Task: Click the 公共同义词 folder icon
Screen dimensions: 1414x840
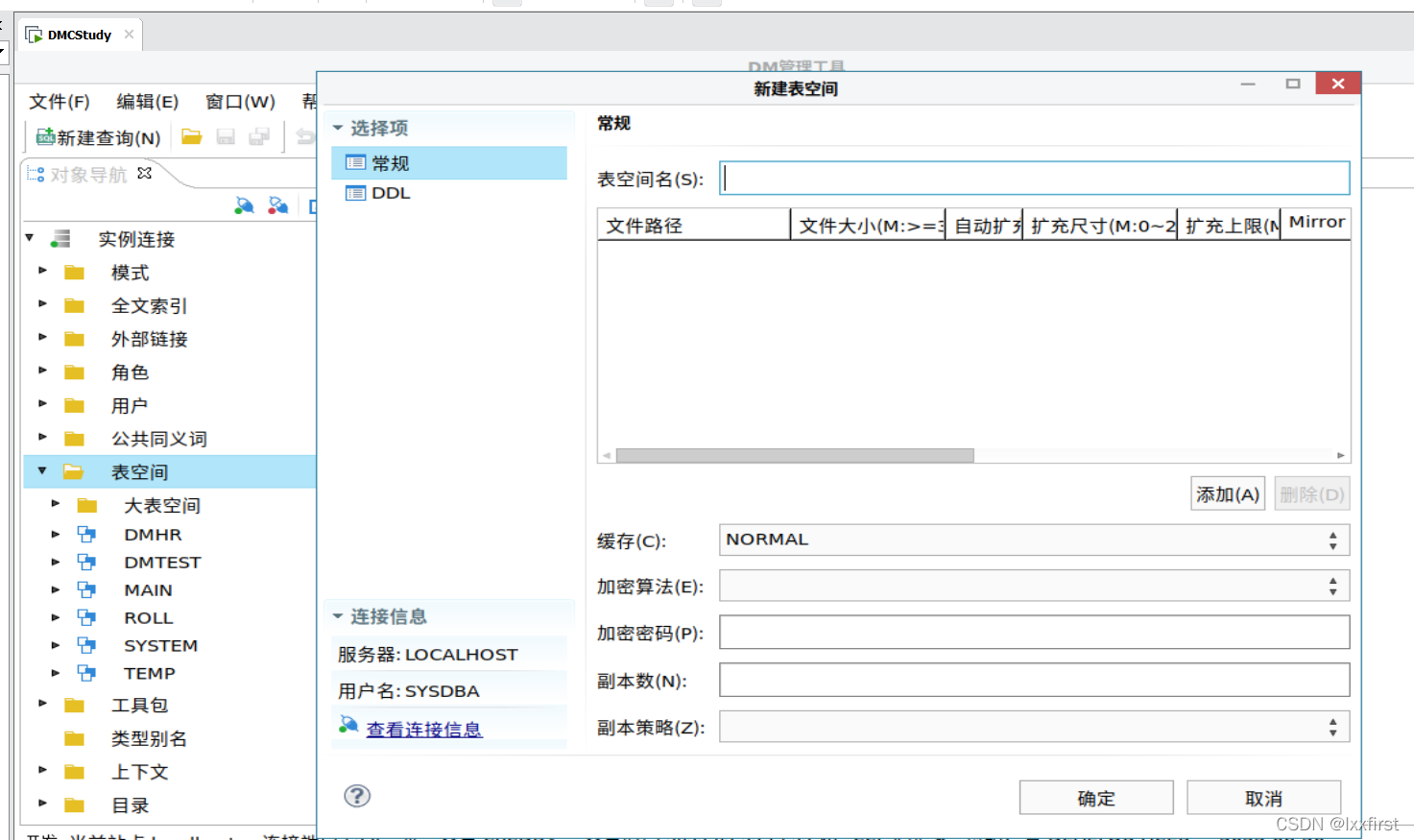Action: click(x=74, y=439)
